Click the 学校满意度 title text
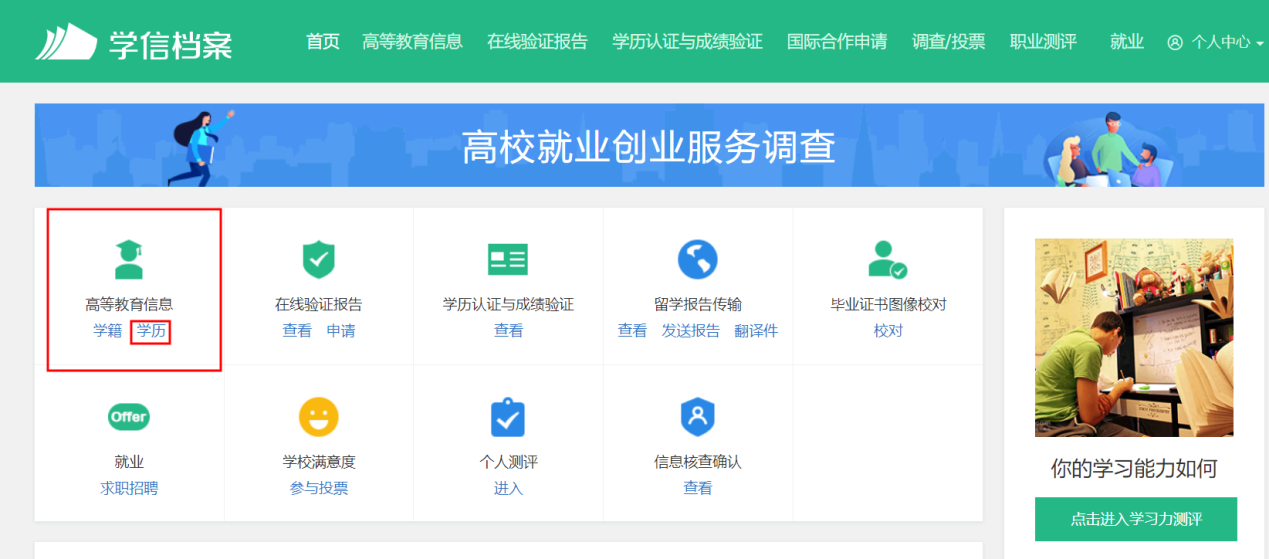Image resolution: width=1269 pixels, height=559 pixels. pyautogui.click(x=319, y=462)
